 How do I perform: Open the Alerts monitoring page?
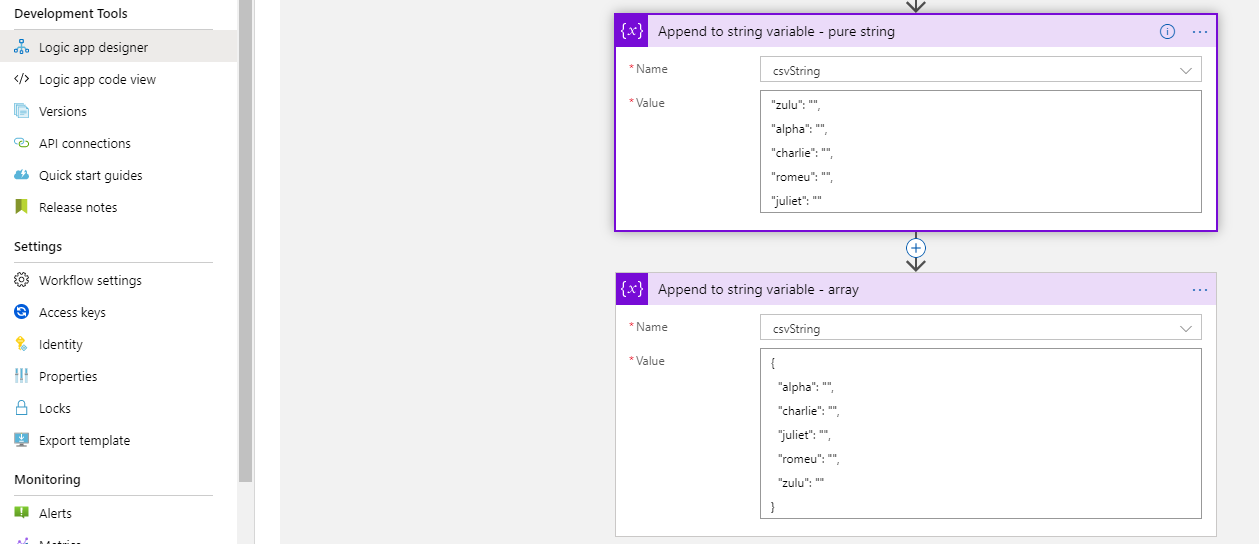(55, 513)
